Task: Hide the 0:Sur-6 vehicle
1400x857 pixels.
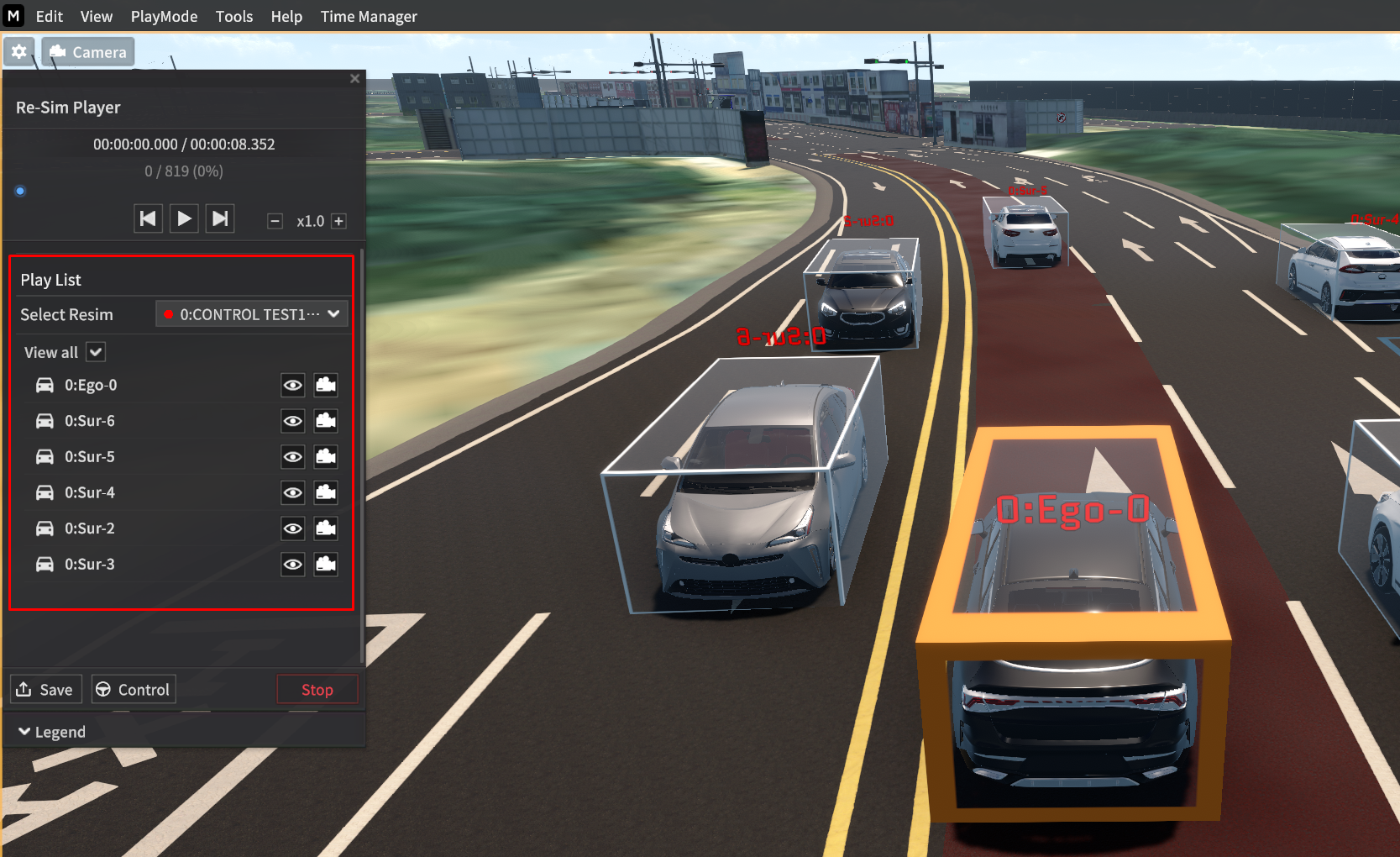Action: point(292,421)
